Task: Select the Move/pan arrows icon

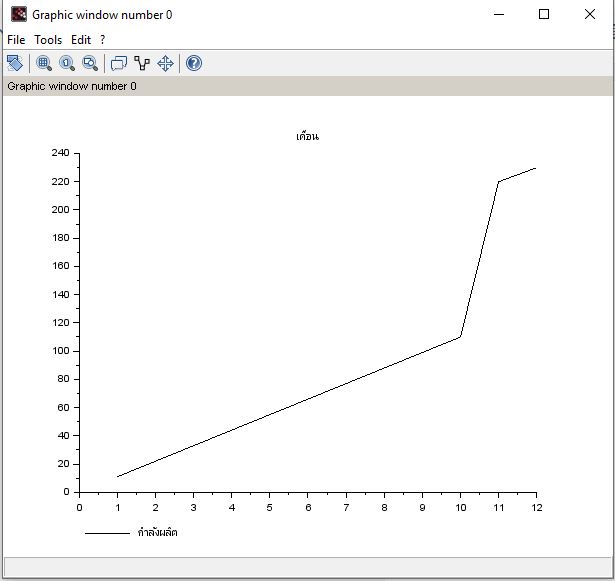Action: click(165, 63)
